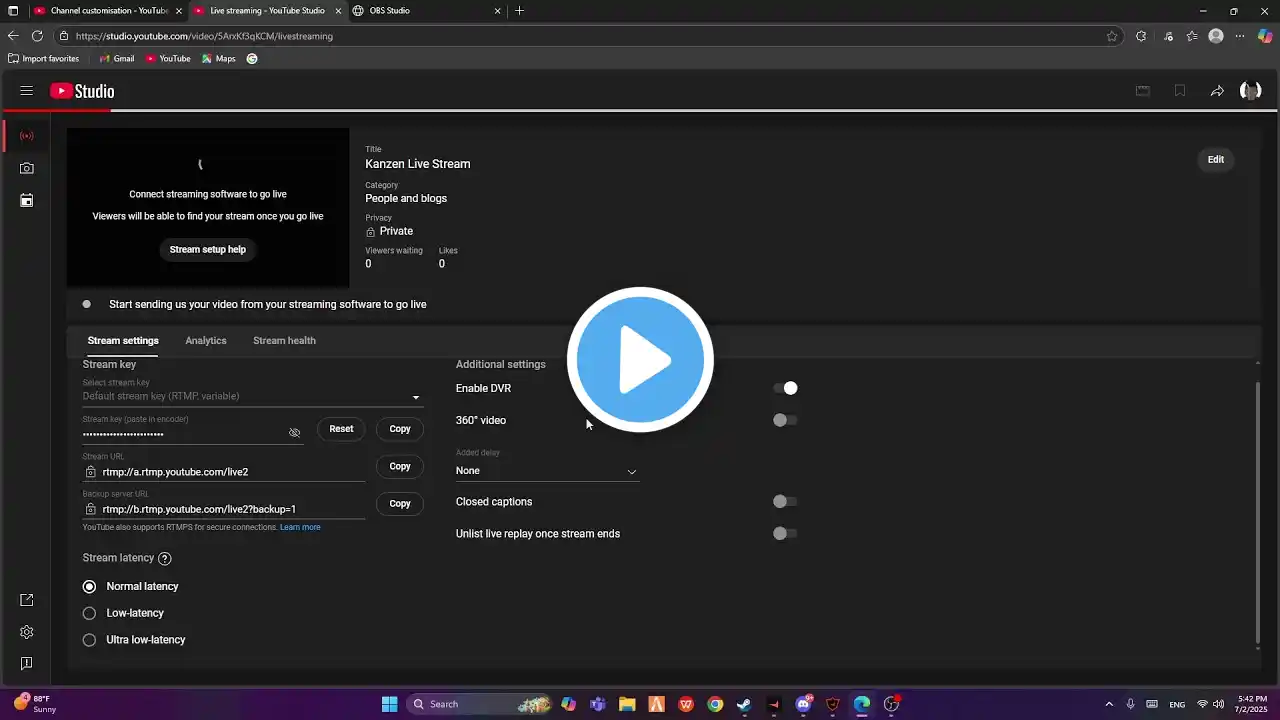
Task: Open the settings gear in left sidebar
Action: coord(27,632)
